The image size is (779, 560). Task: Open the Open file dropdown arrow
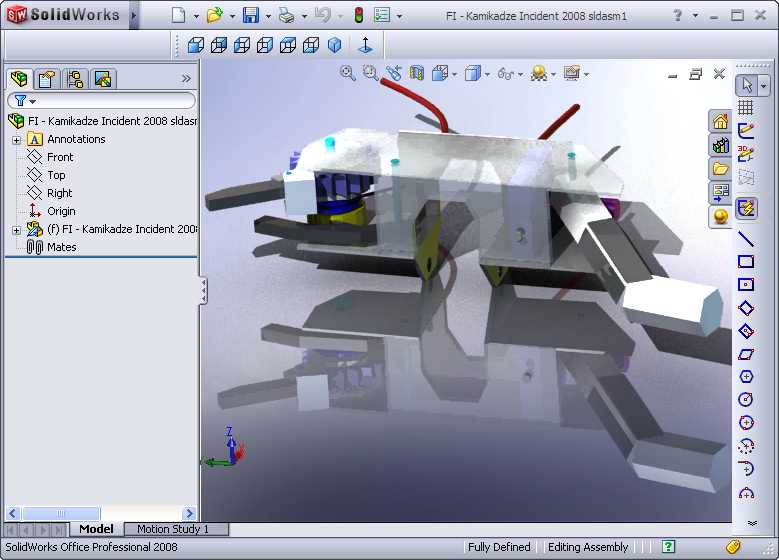[x=232, y=16]
